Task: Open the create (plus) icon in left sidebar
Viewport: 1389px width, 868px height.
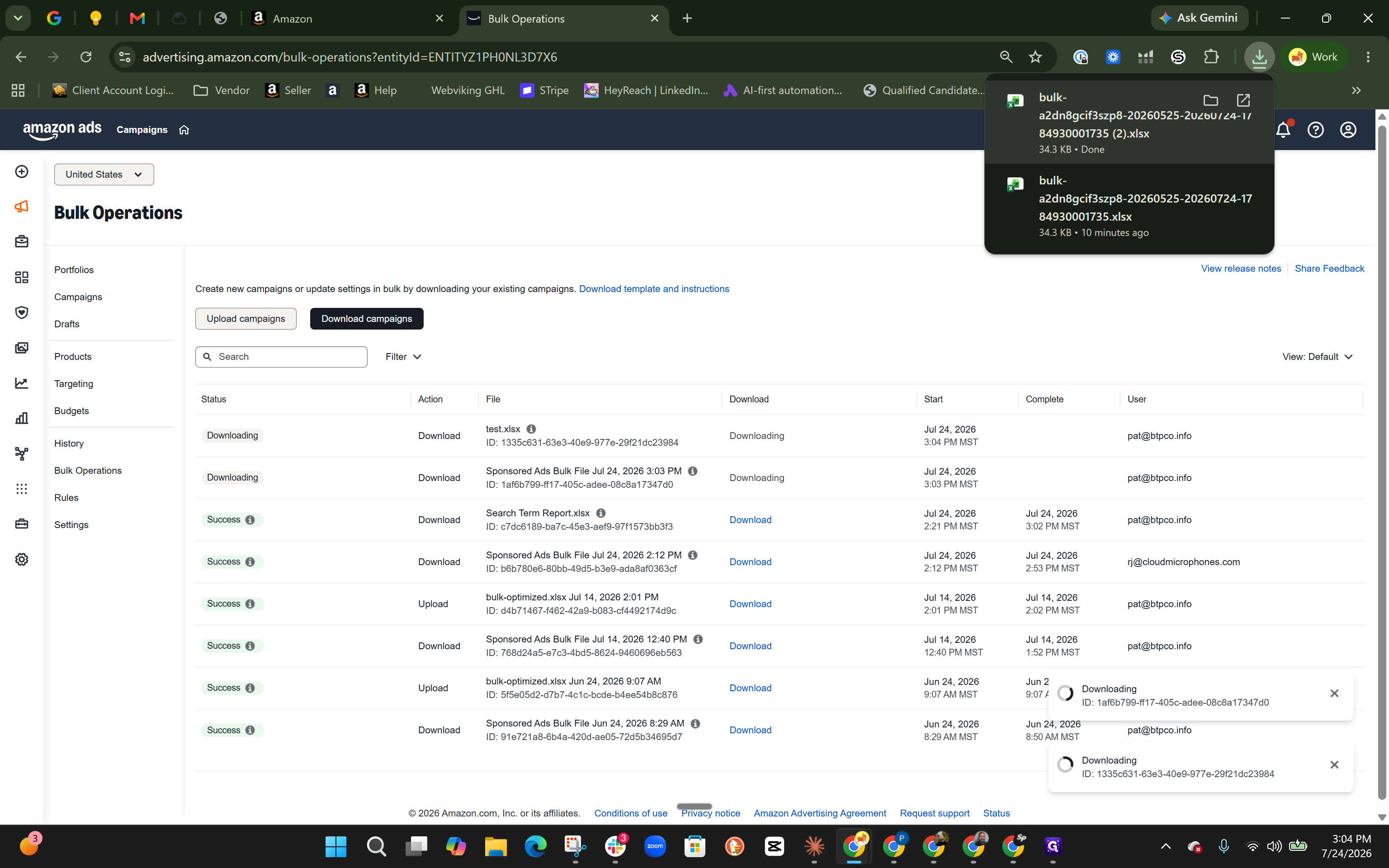Action: pyautogui.click(x=22, y=172)
